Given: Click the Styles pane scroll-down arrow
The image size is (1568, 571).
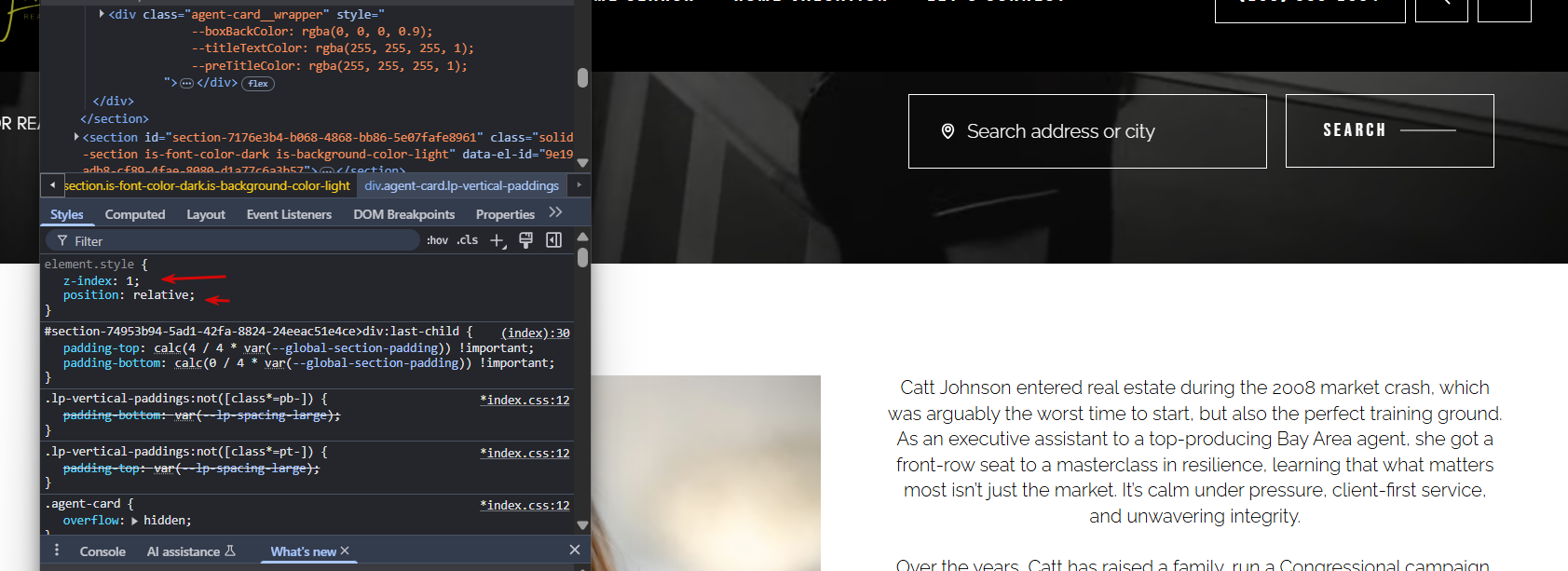Looking at the screenshot, I should tap(582, 525).
